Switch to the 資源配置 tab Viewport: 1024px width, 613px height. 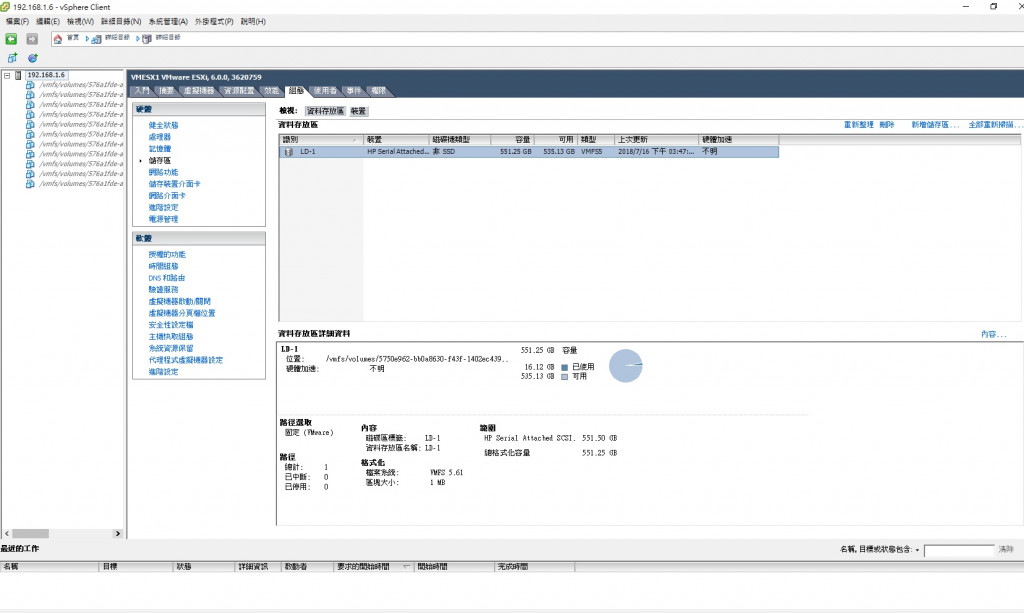pyautogui.click(x=239, y=91)
